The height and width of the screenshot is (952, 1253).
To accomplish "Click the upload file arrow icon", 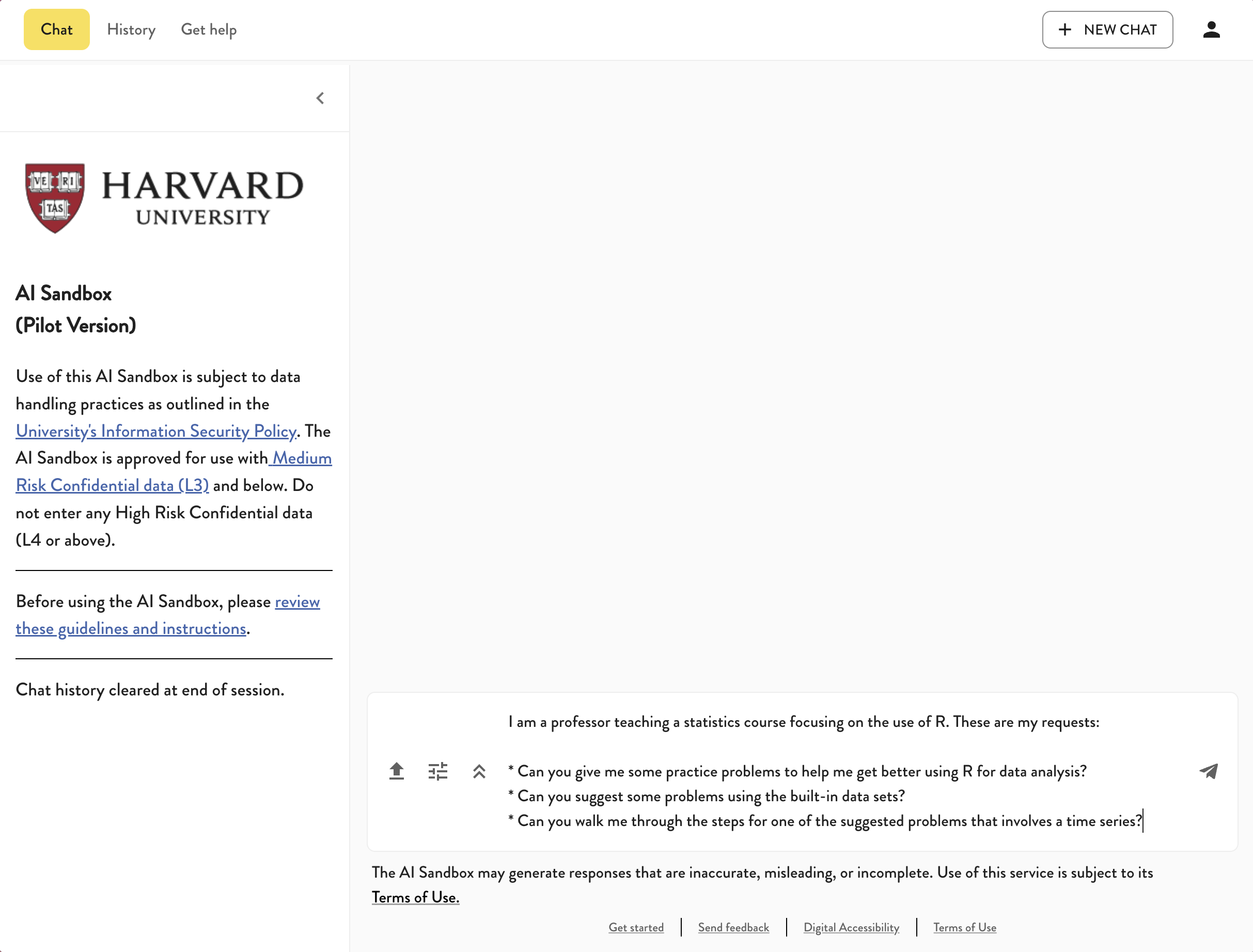I will pos(396,771).
